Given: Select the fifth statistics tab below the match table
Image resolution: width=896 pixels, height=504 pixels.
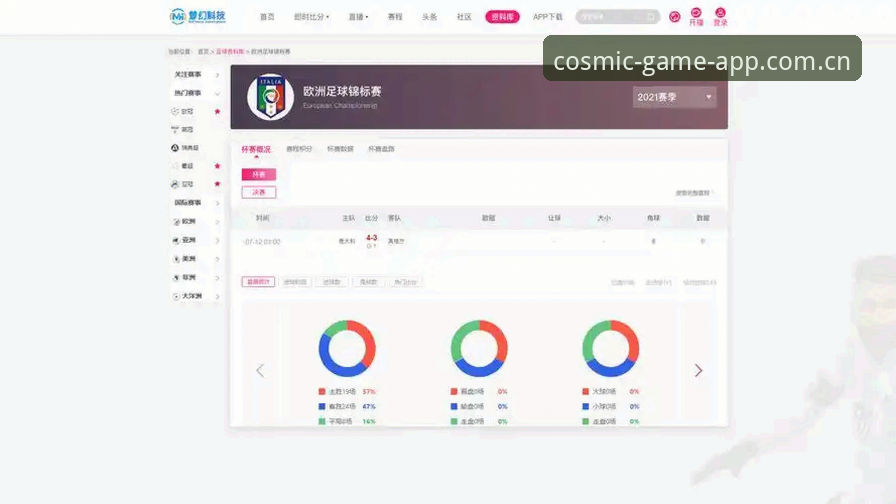Looking at the screenshot, I should [x=405, y=282].
